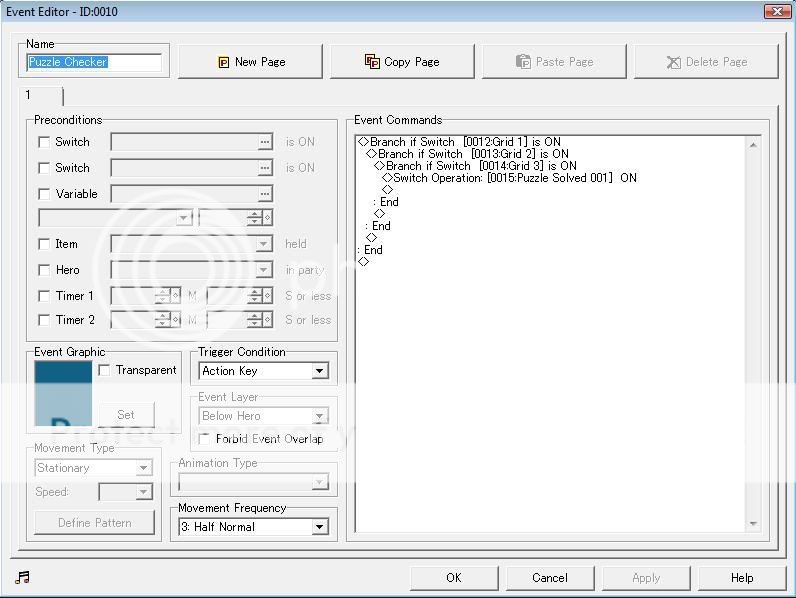Click the Event Graphic preview box
Image resolution: width=796 pixels, height=598 pixels.
[63, 395]
